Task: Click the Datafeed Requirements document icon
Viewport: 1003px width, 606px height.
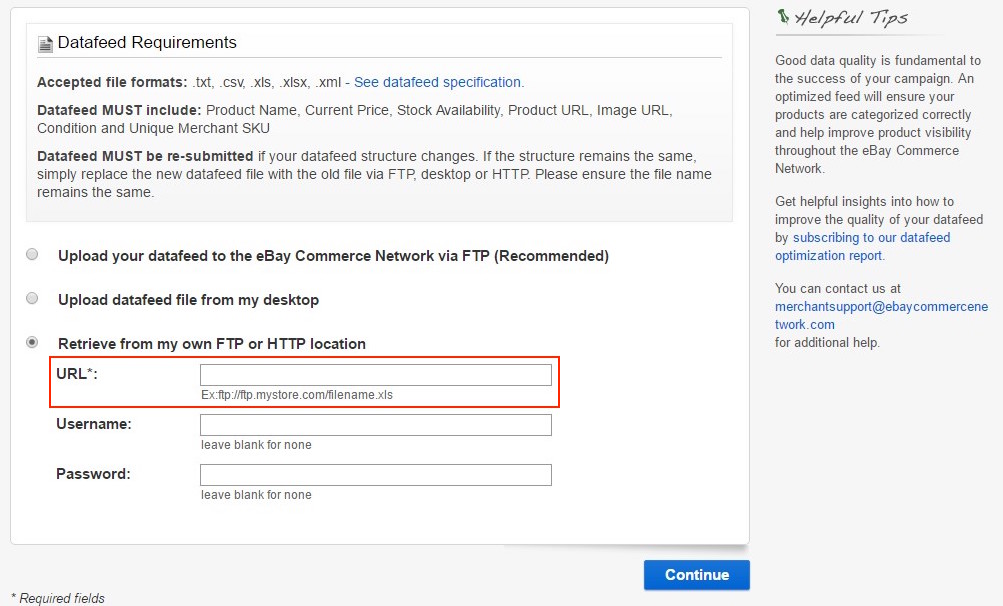Action: tap(45, 44)
